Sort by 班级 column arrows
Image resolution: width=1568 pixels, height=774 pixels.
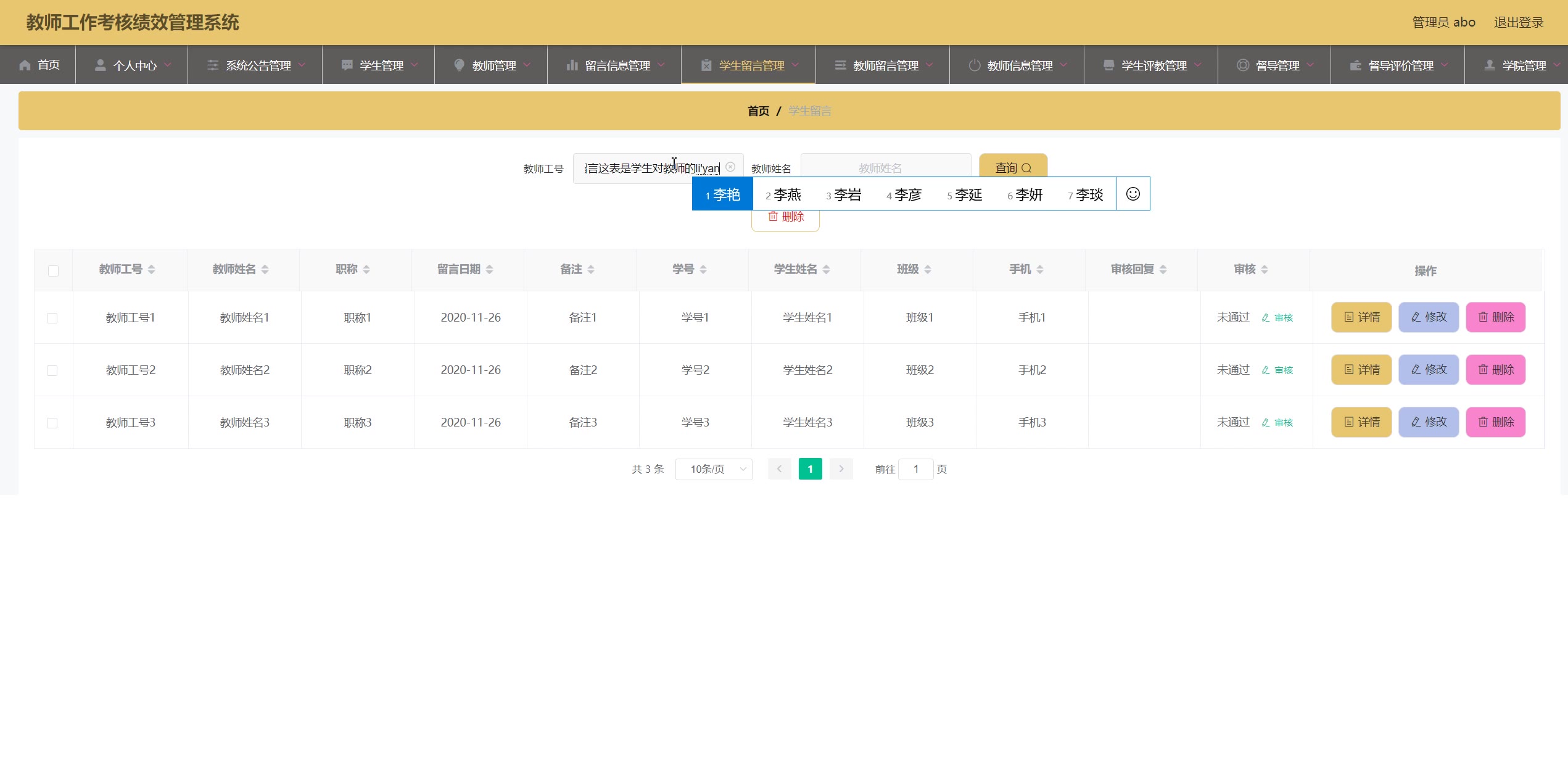928,269
